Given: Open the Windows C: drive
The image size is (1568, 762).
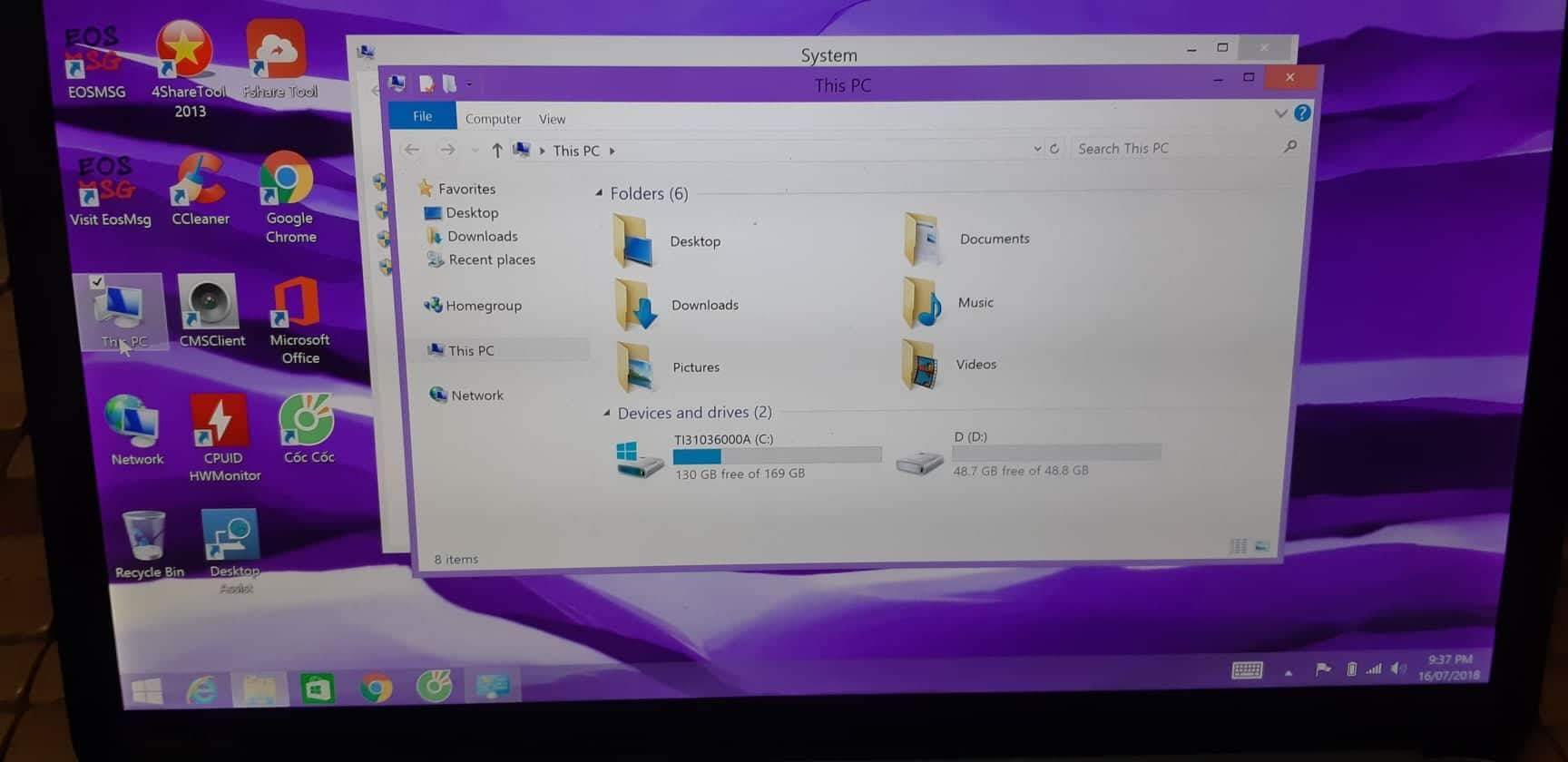Looking at the screenshot, I should click(640, 457).
